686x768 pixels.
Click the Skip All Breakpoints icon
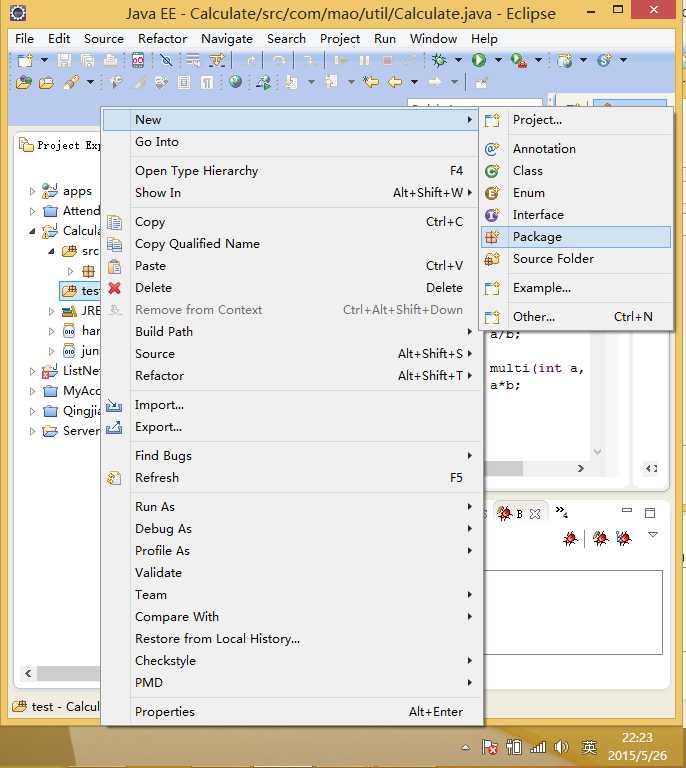point(166,60)
